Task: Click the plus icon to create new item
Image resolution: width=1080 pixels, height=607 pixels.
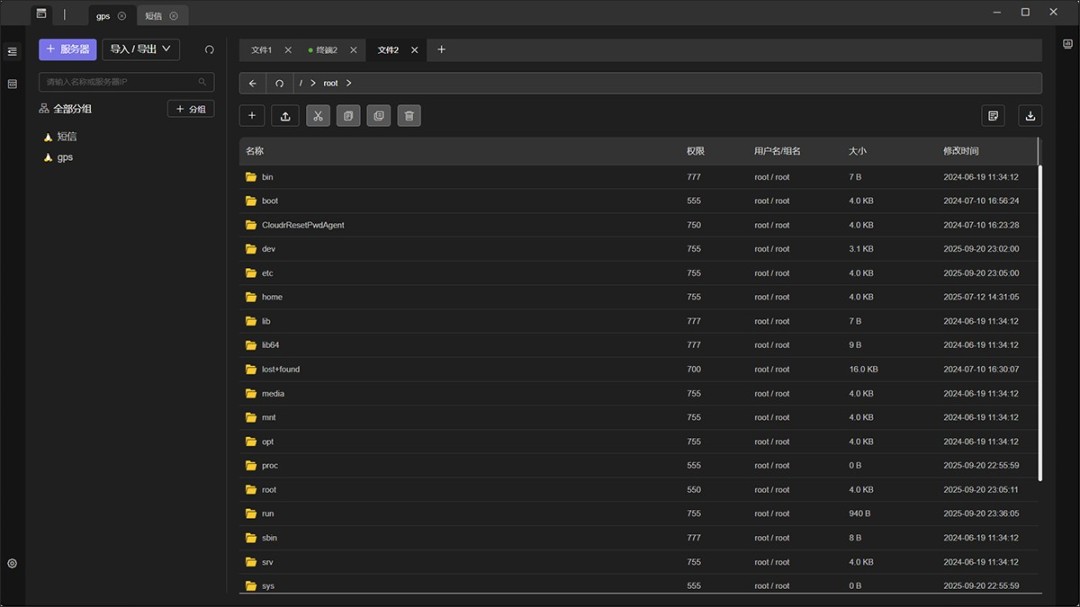Action: (x=252, y=116)
